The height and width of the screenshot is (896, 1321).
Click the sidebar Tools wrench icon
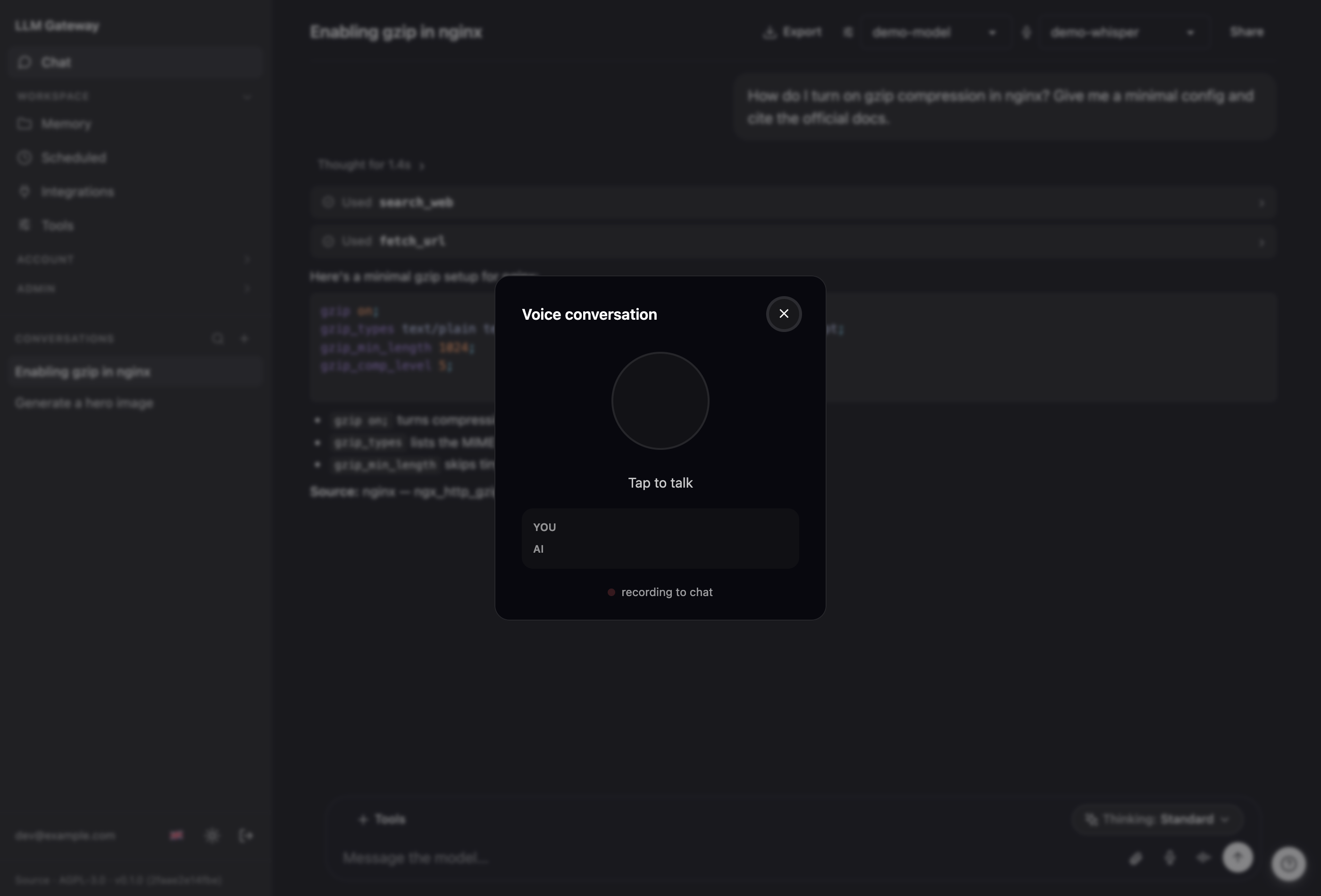point(25,225)
